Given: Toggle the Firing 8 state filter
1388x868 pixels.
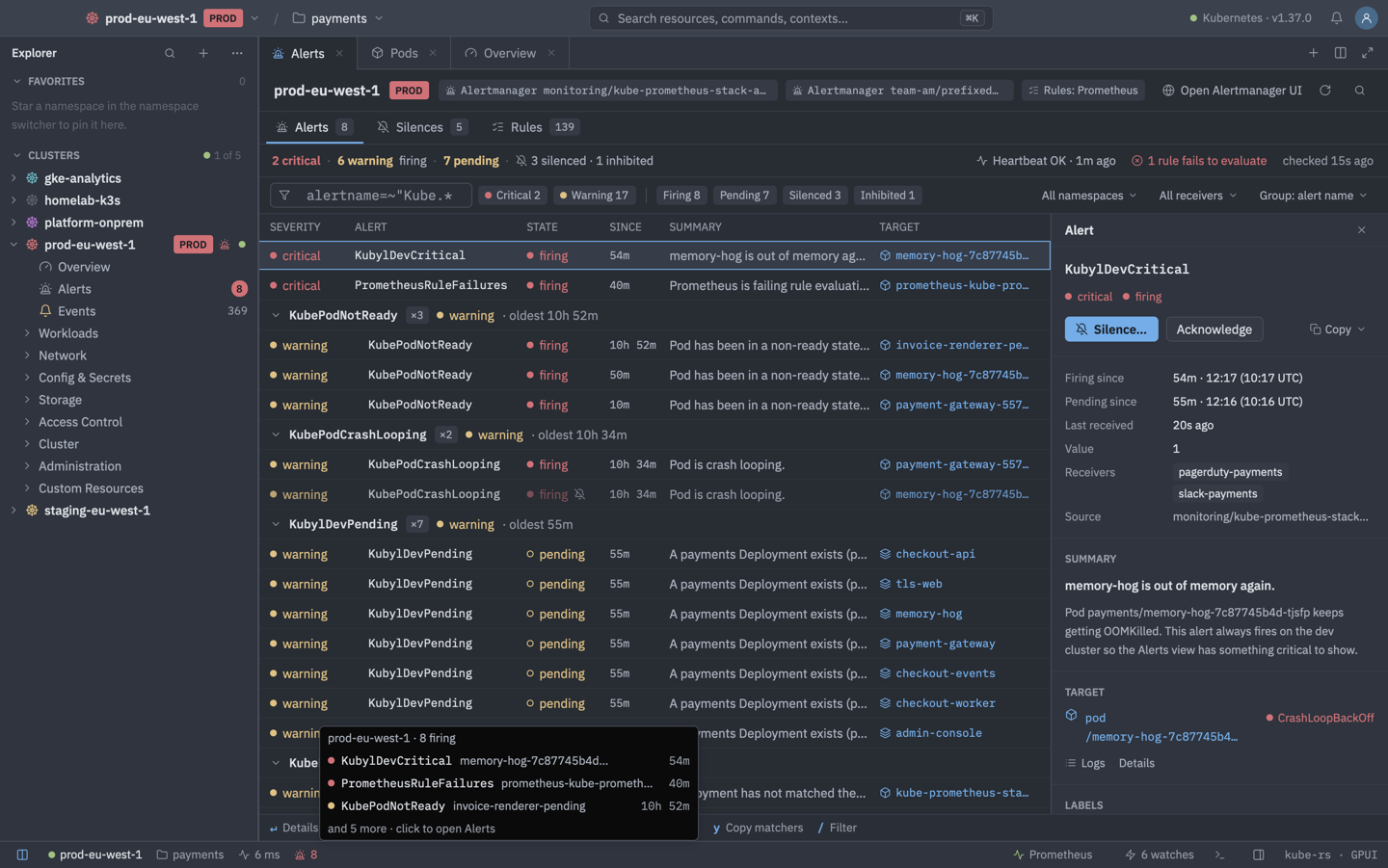Looking at the screenshot, I should coord(681,196).
